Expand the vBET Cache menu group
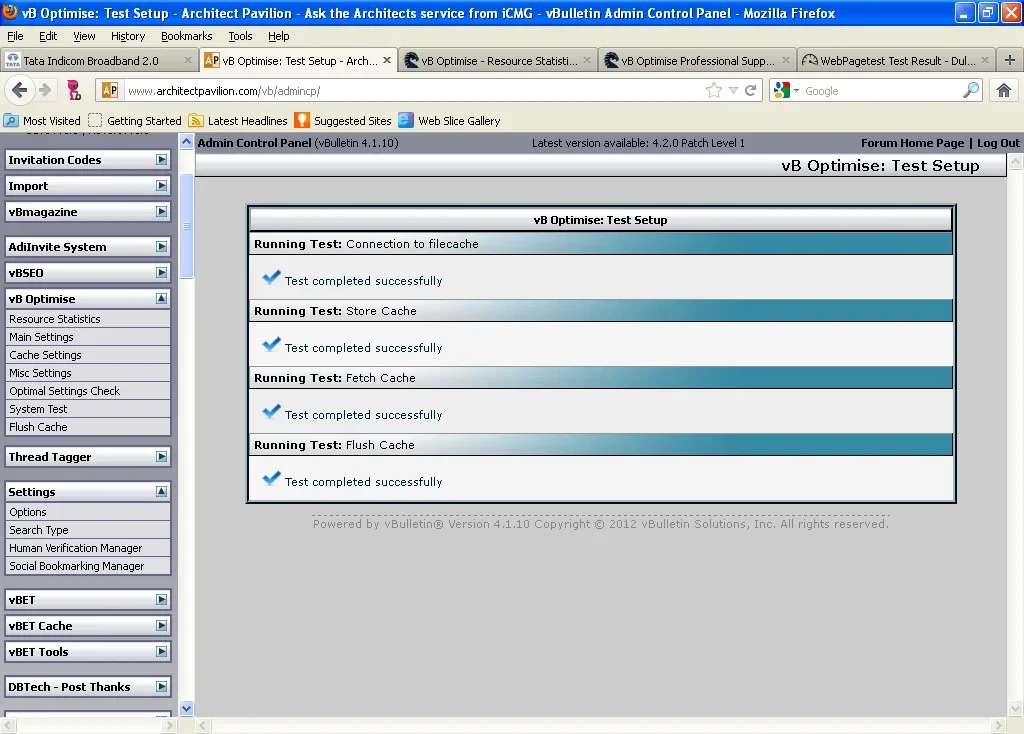1024x734 pixels. (161, 626)
